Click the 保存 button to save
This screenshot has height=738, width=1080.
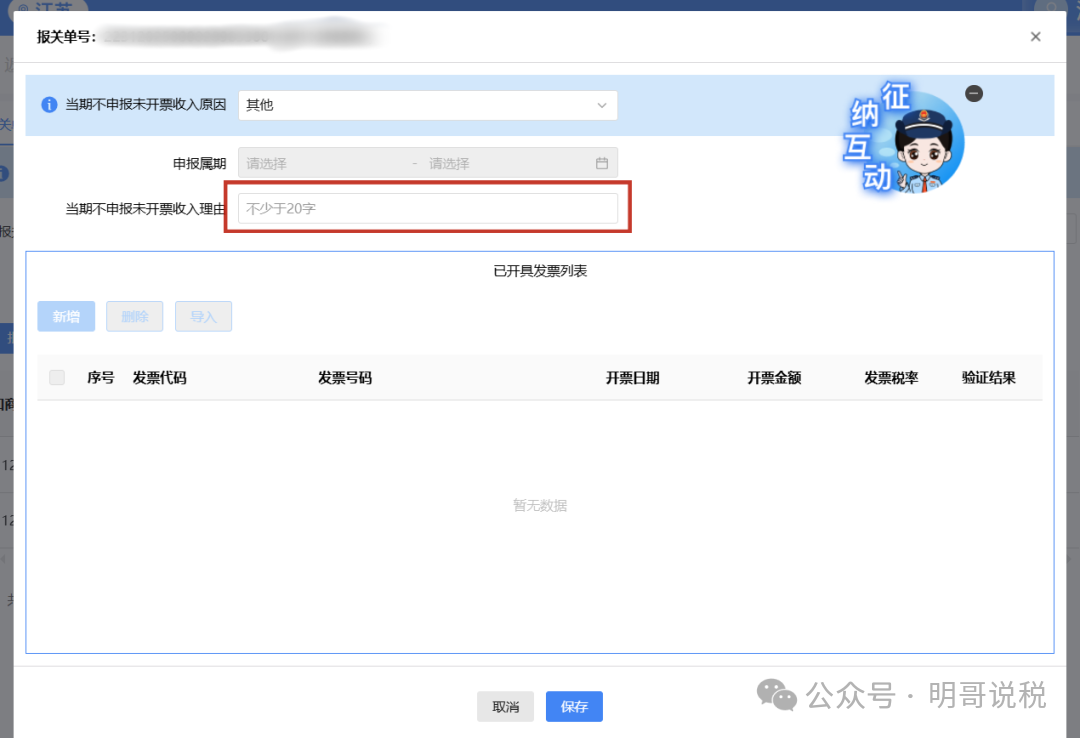click(573, 706)
